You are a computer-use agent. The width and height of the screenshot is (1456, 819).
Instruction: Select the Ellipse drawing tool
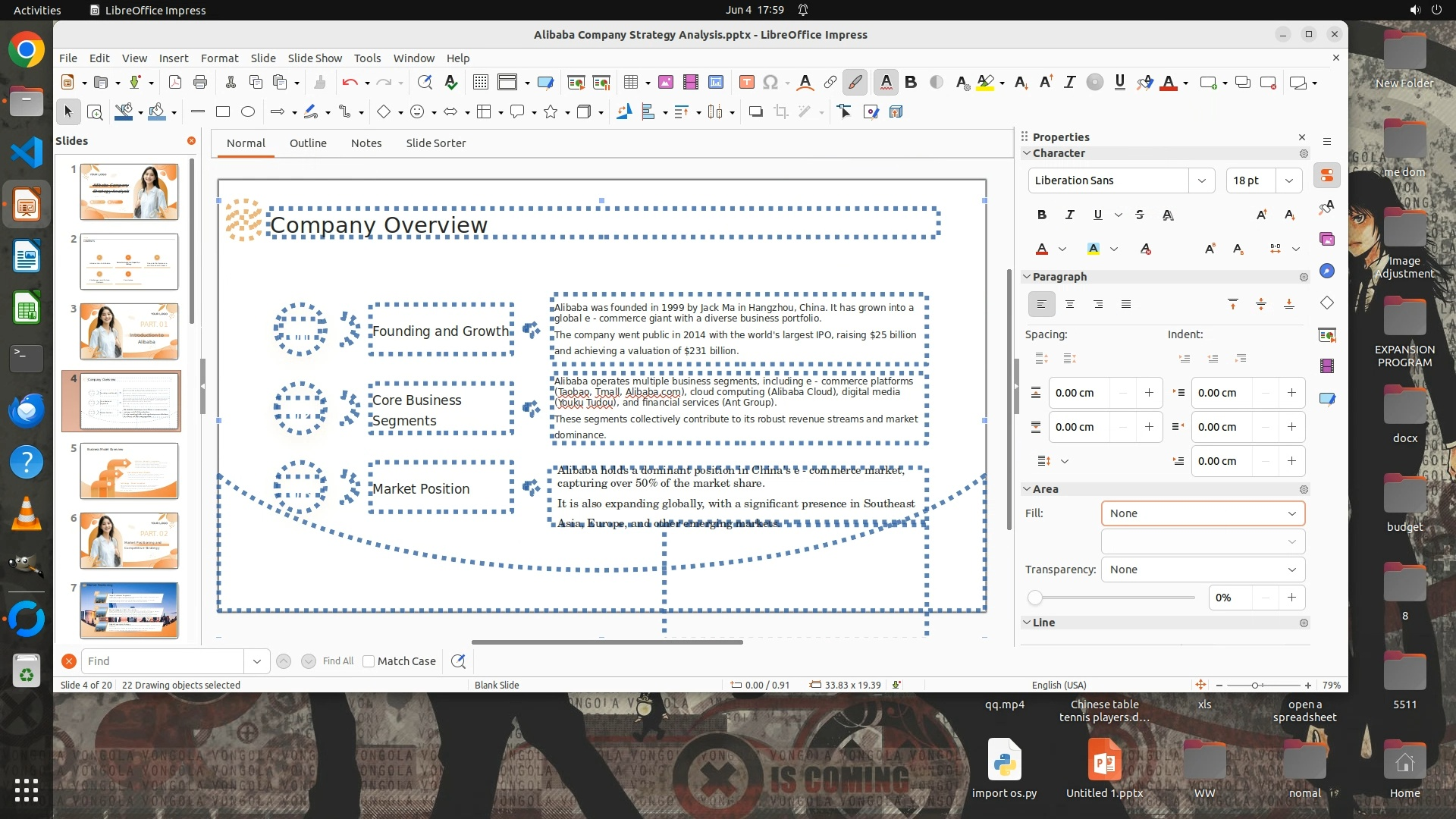tap(248, 112)
